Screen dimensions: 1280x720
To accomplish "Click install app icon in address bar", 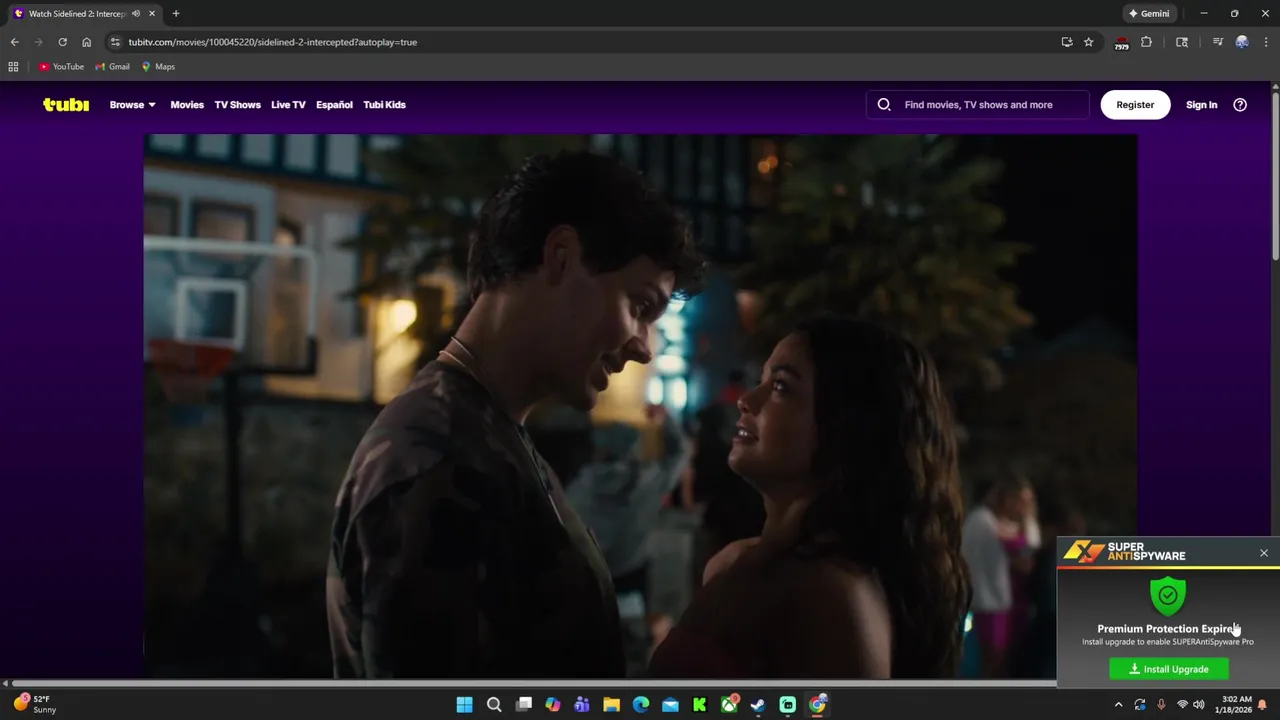I will pos(1067,42).
